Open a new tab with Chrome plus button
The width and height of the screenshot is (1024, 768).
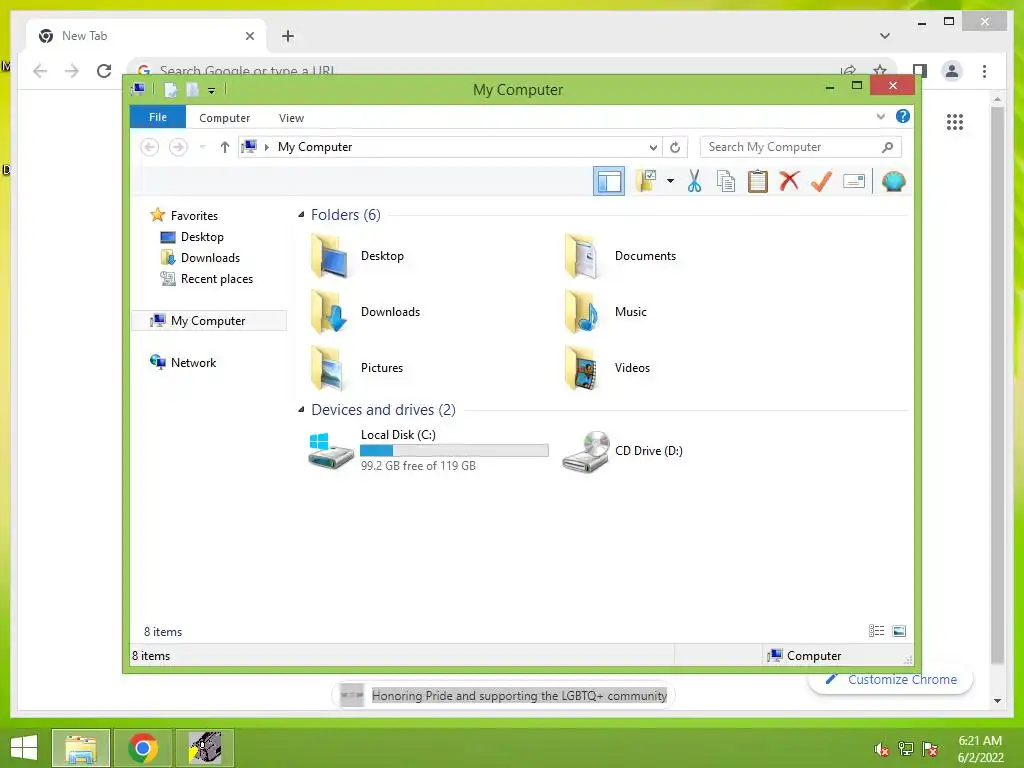(287, 36)
